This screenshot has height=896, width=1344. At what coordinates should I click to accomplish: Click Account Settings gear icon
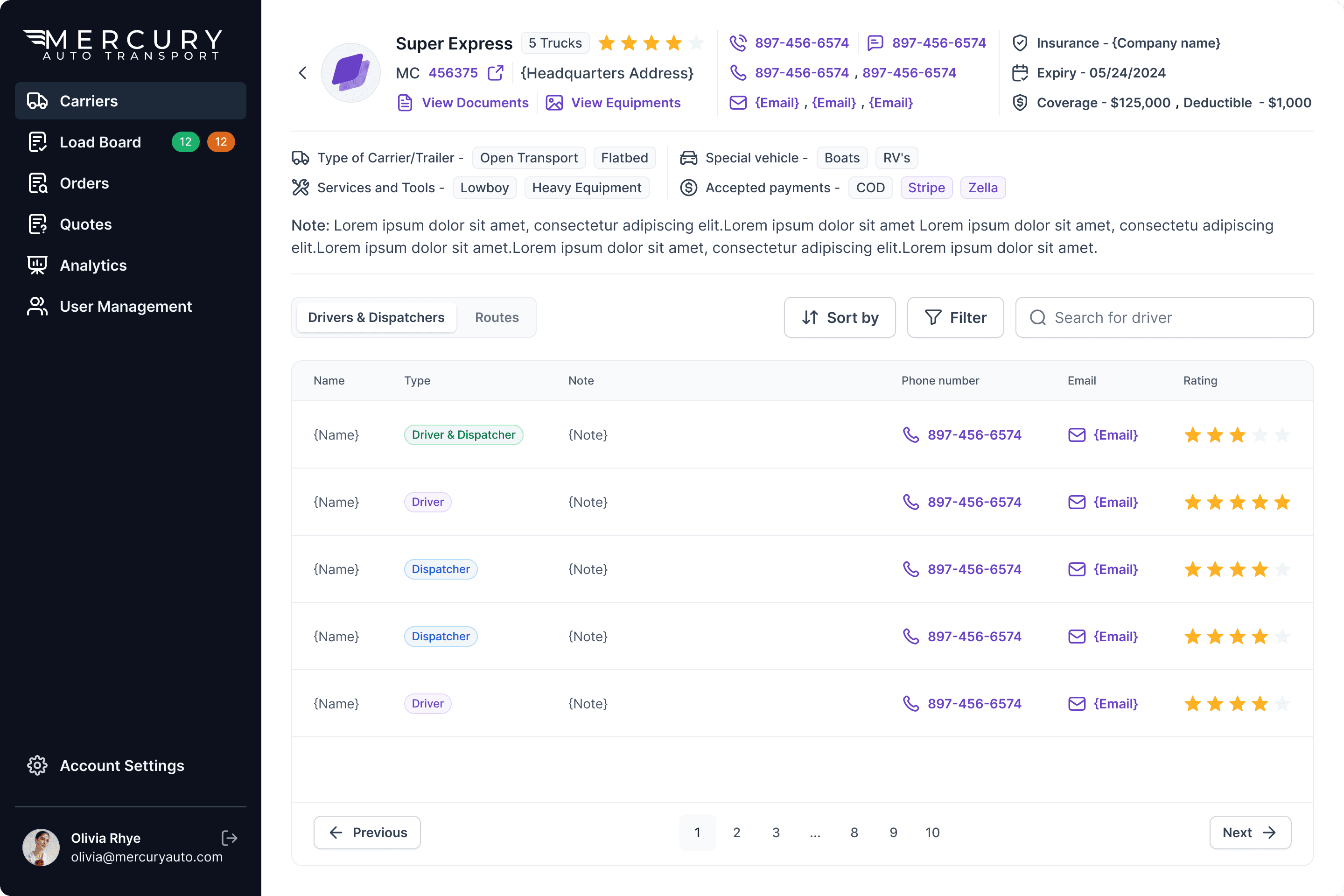tap(38, 765)
